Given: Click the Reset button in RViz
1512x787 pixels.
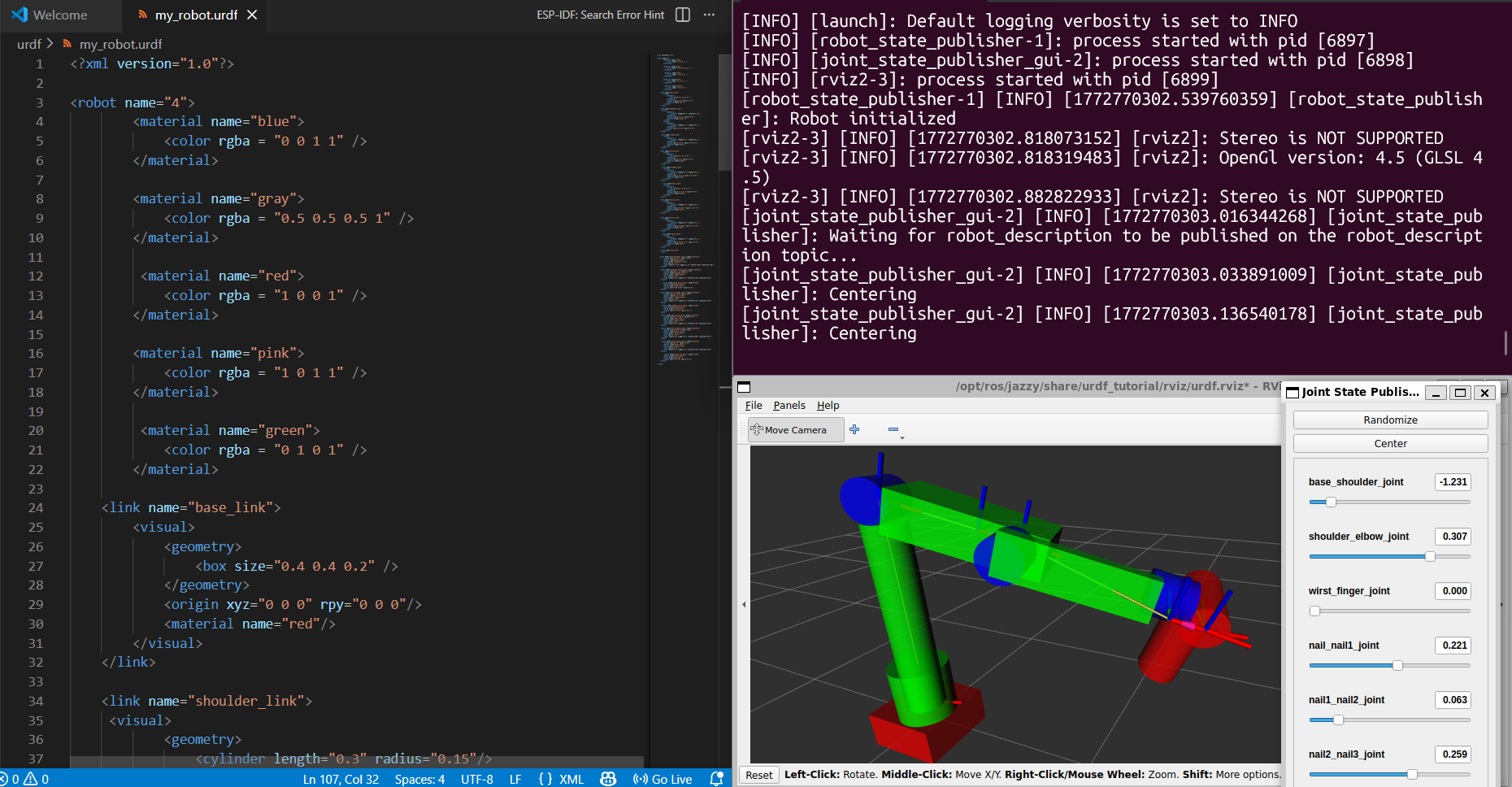Looking at the screenshot, I should click(x=758, y=775).
